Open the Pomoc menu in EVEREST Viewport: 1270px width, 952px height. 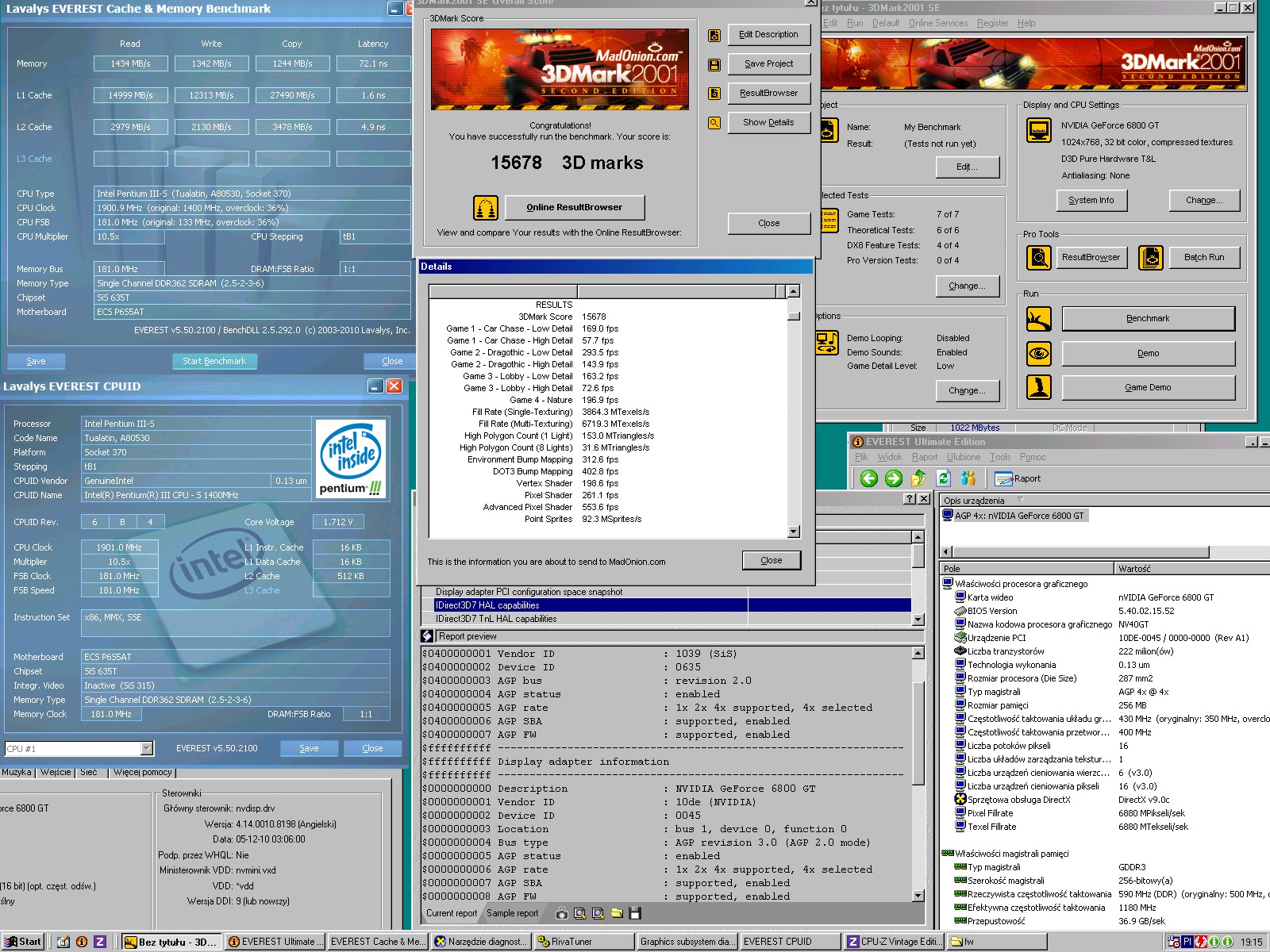1033,457
